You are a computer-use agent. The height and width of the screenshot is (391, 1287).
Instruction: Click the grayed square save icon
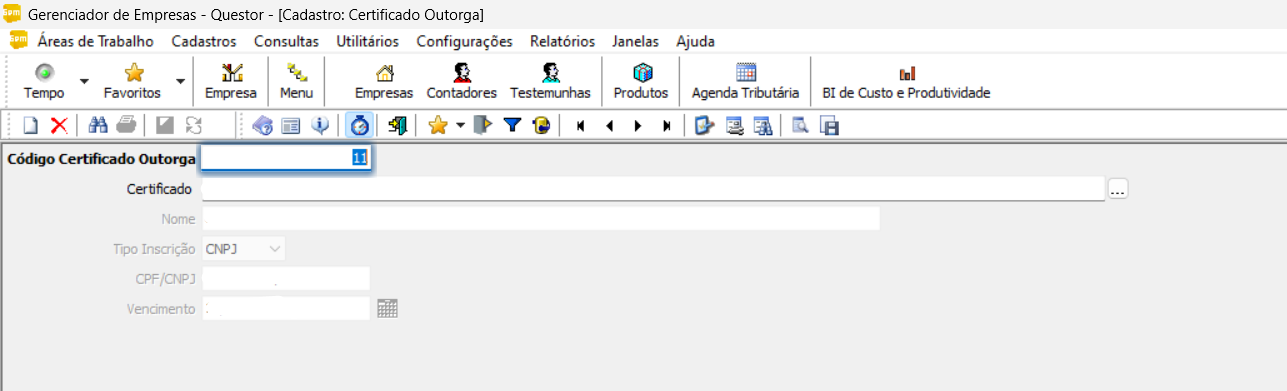pos(165,125)
